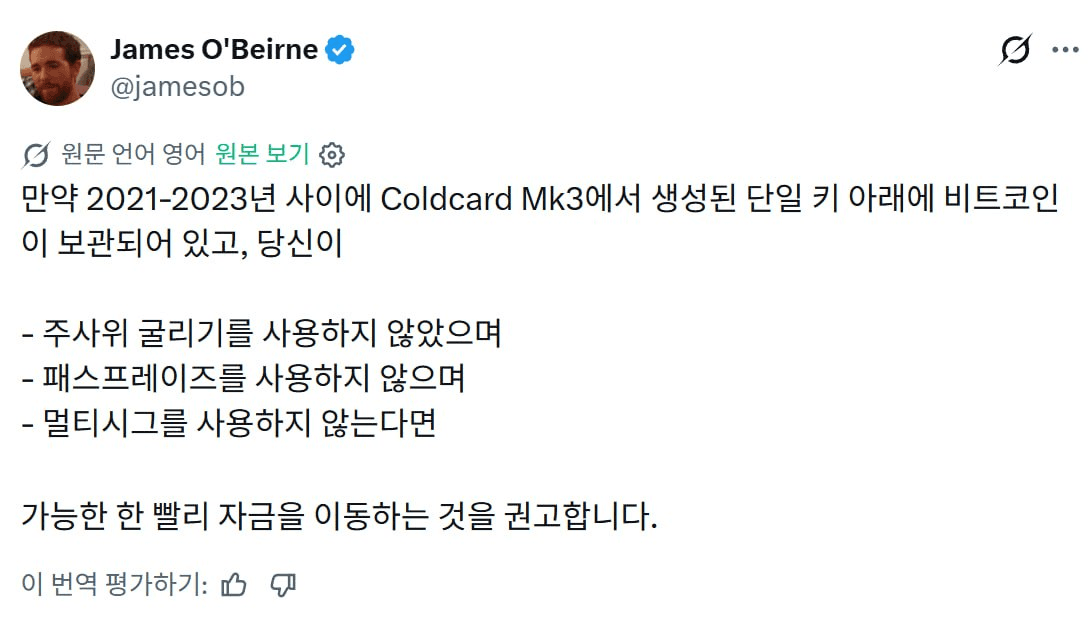Click the 이 번역 평가하기 label

[115, 584]
